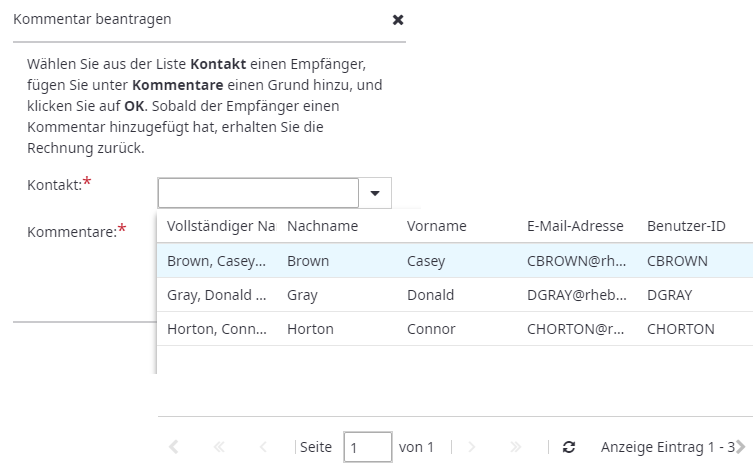This screenshot has height=473, width=753.
Task: Sort by the Benutzer-ID column header
Action: pos(686,226)
